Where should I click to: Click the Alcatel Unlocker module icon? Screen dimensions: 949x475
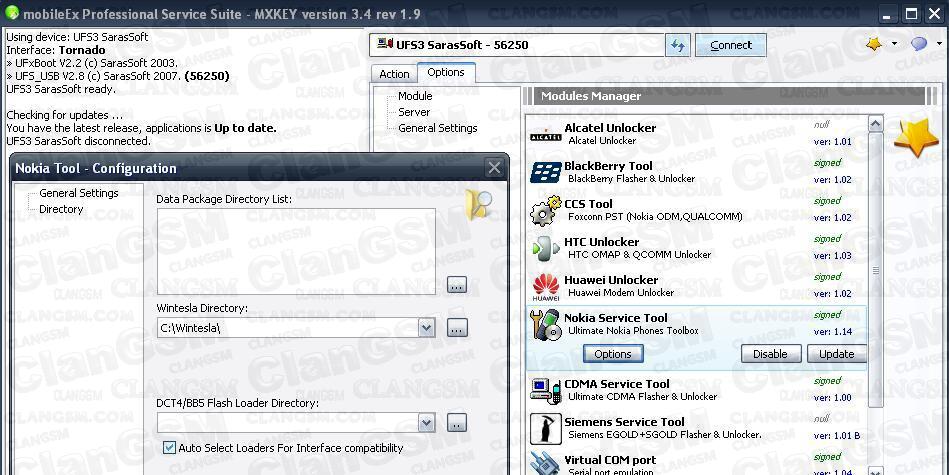pyautogui.click(x=545, y=137)
